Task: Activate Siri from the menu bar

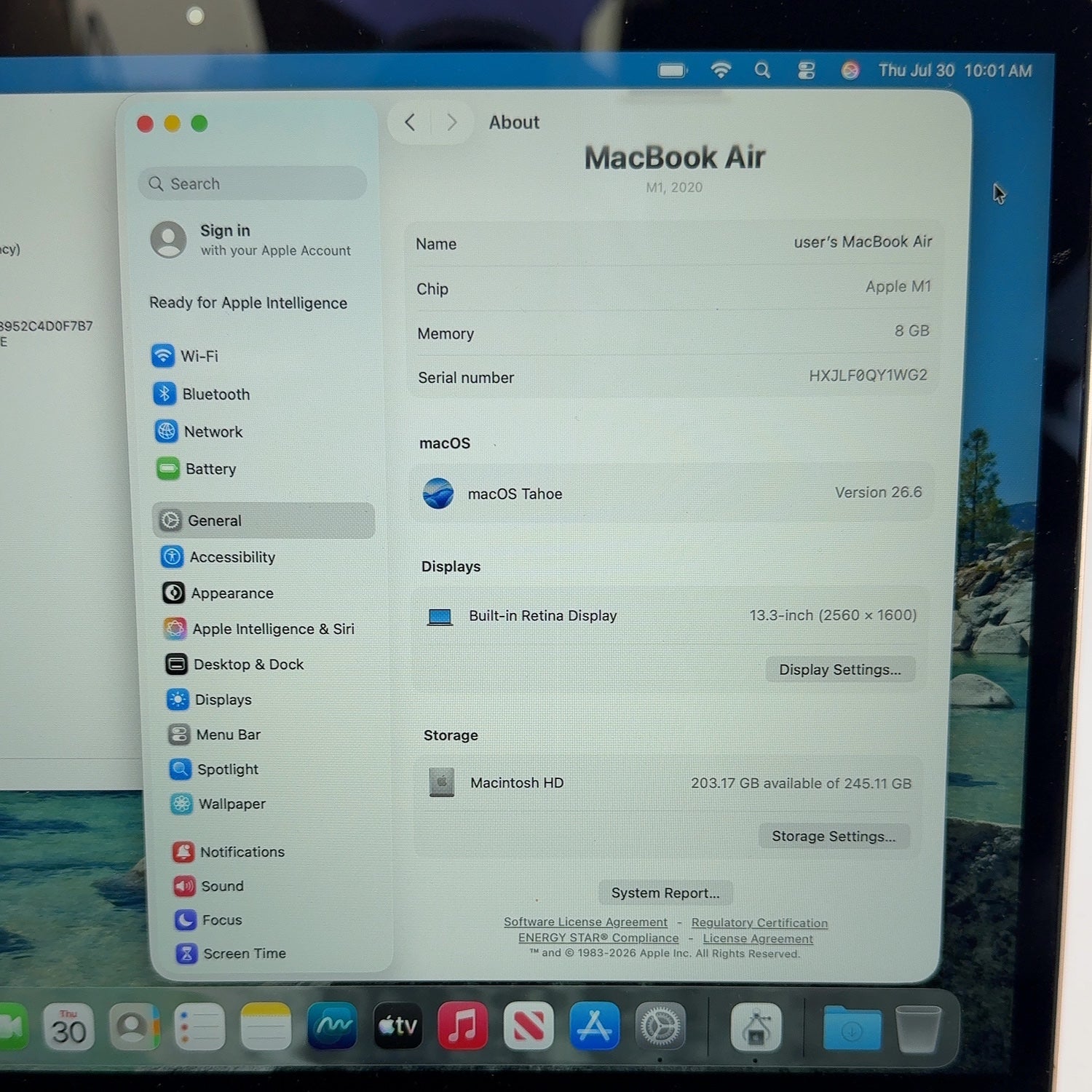Action: 850,71
